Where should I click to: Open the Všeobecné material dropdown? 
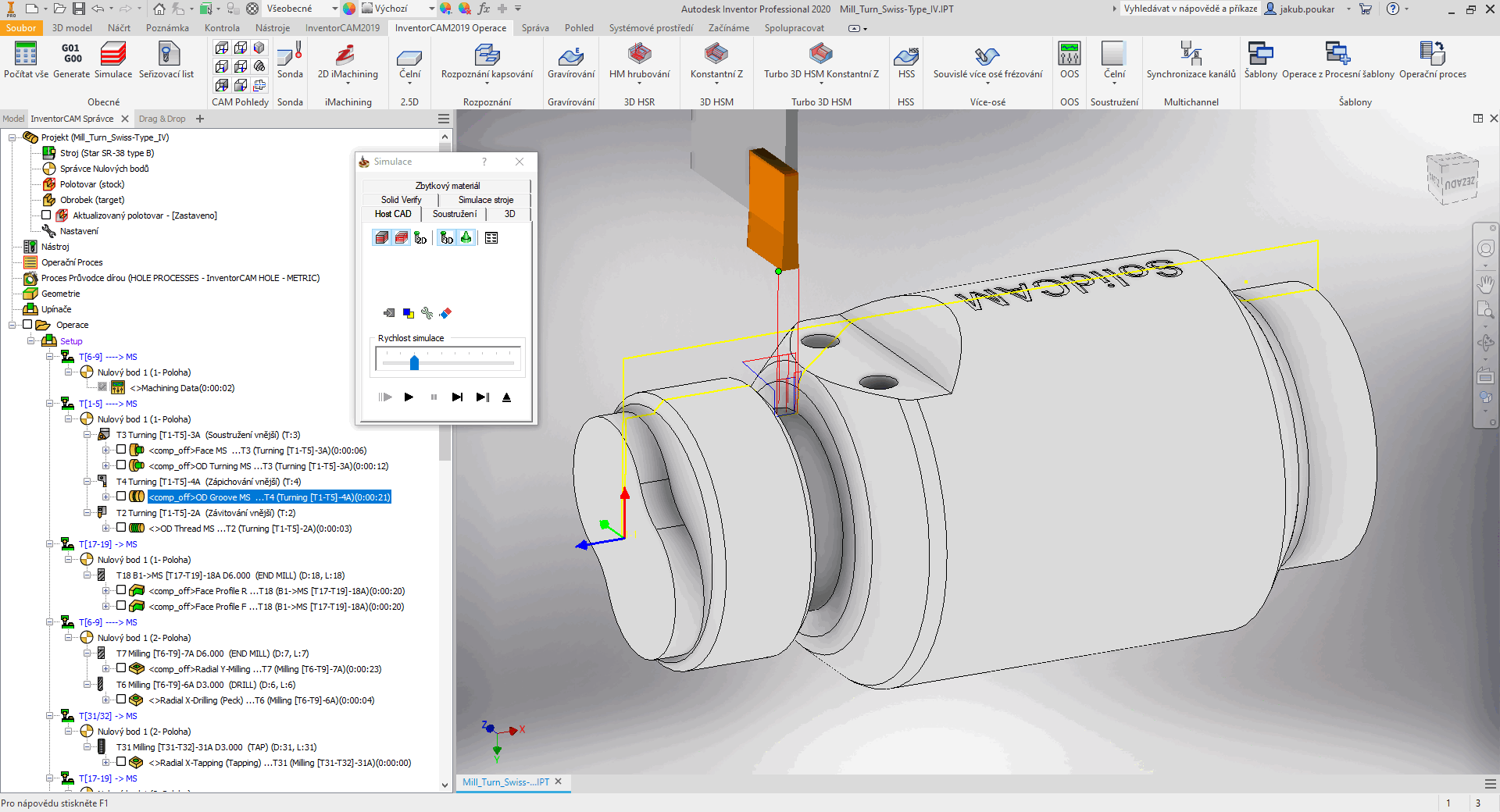(334, 9)
